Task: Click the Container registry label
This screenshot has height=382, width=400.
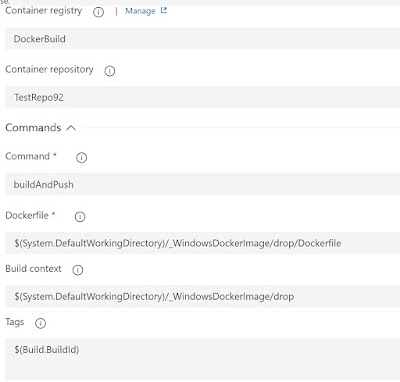Action: 44,11
